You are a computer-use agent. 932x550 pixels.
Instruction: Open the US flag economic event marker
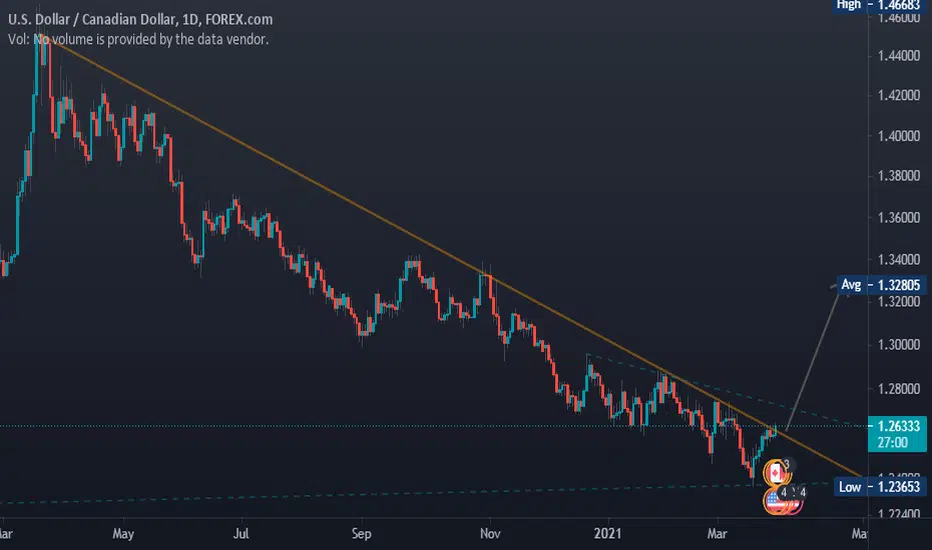(x=775, y=502)
